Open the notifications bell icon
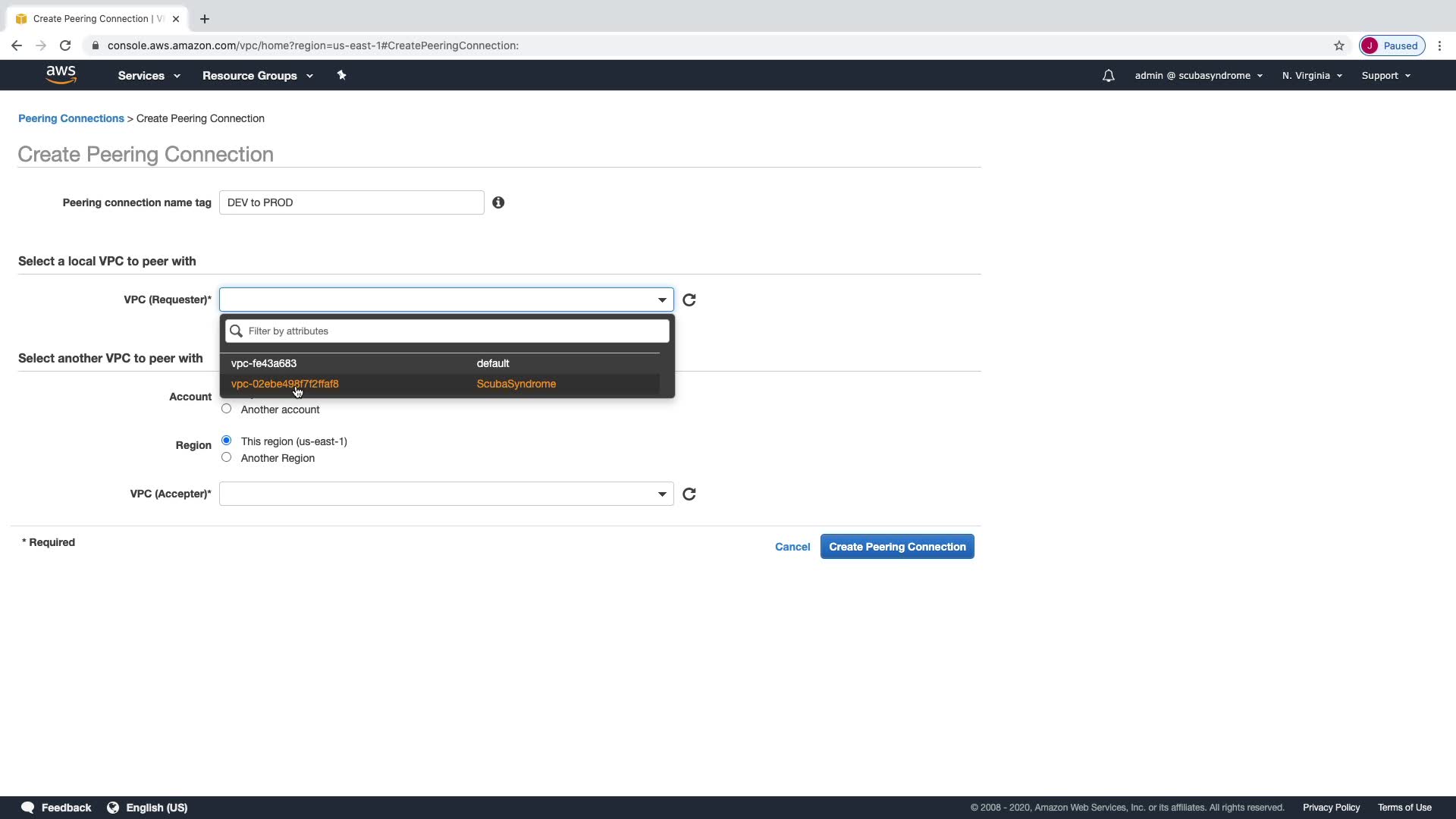The width and height of the screenshot is (1456, 819). [1108, 76]
